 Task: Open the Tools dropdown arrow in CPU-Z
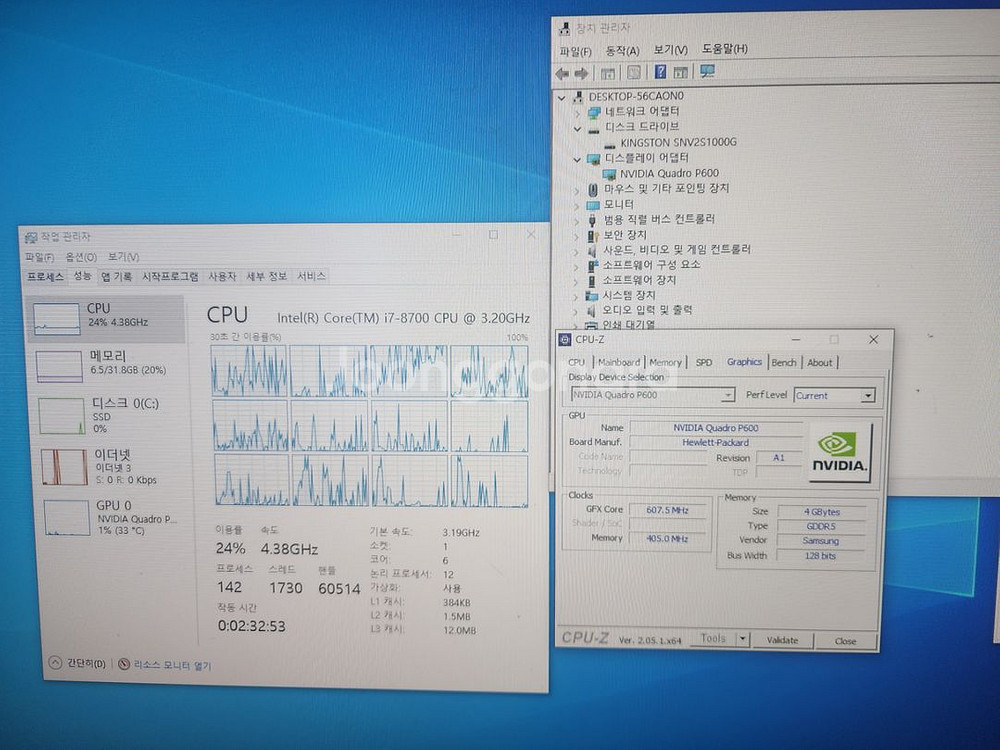pyautogui.click(x=742, y=638)
